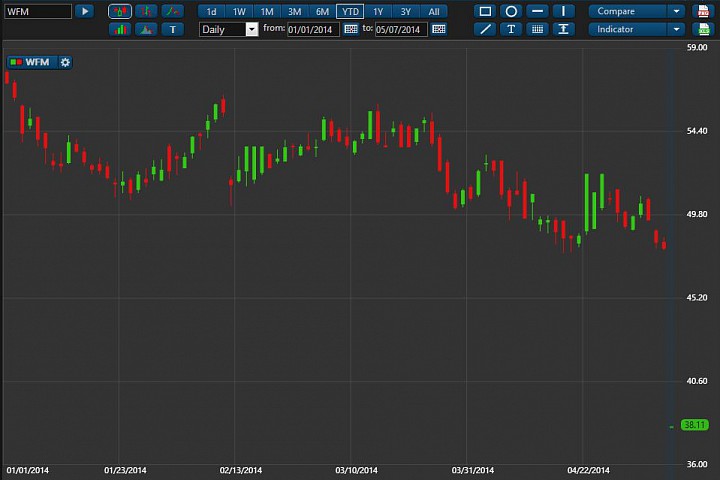The width and height of the screenshot is (720, 480).
Task: Click the 04/22/2014 date axis label
Action: point(588,470)
